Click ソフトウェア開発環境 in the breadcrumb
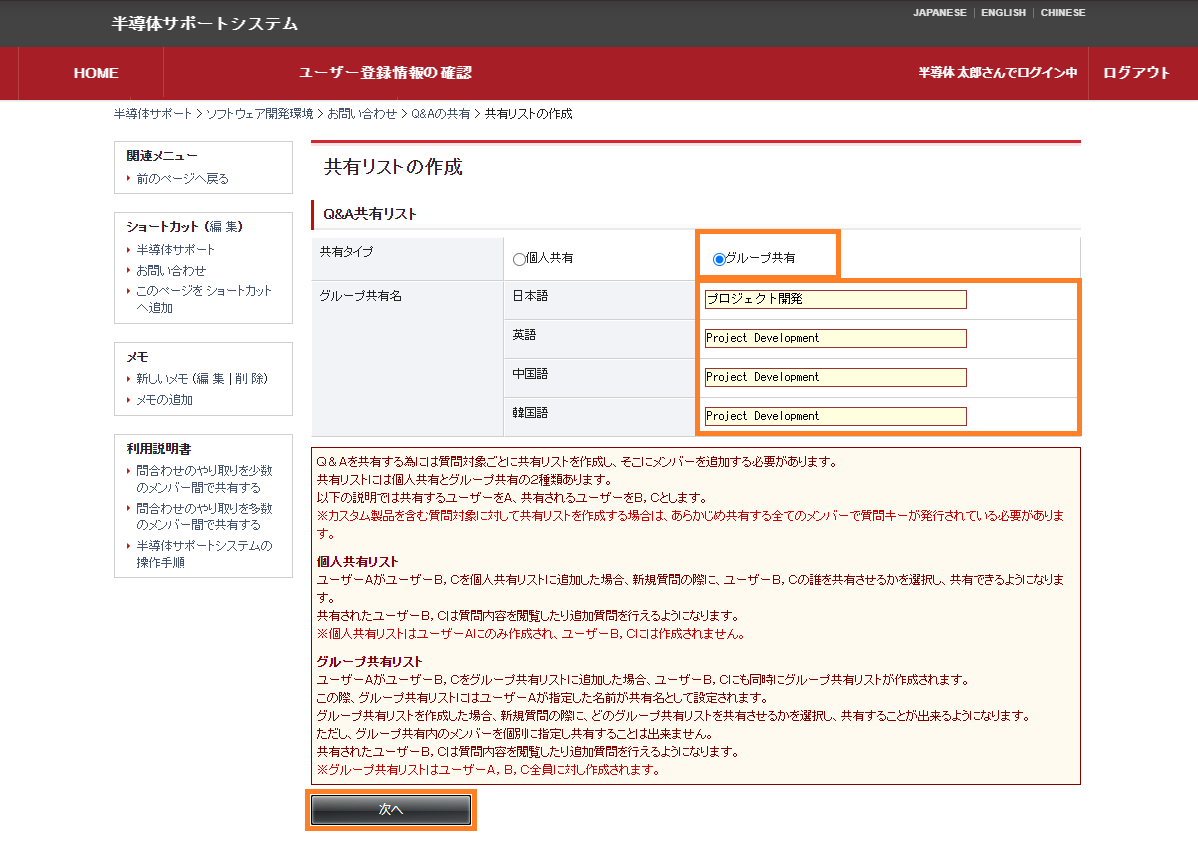This screenshot has height=850, width=1198. [x=259, y=114]
